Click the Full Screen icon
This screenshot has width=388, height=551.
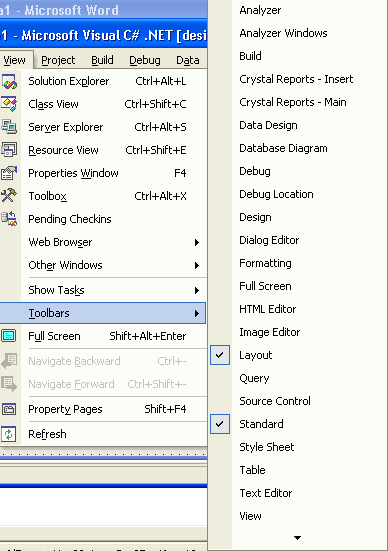tap(9, 336)
